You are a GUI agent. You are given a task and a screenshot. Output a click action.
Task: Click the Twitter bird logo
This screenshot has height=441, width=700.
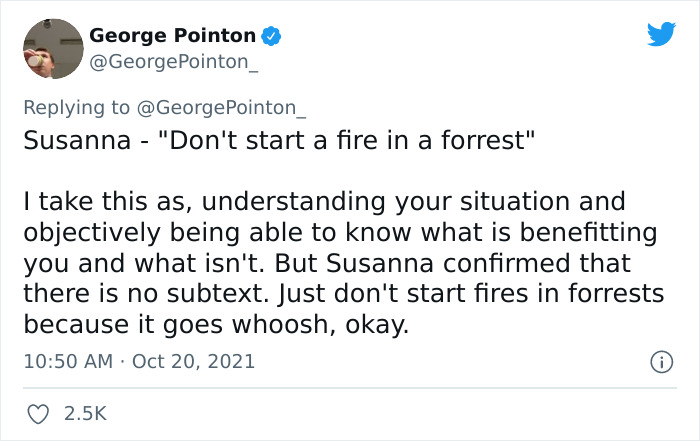(661, 35)
